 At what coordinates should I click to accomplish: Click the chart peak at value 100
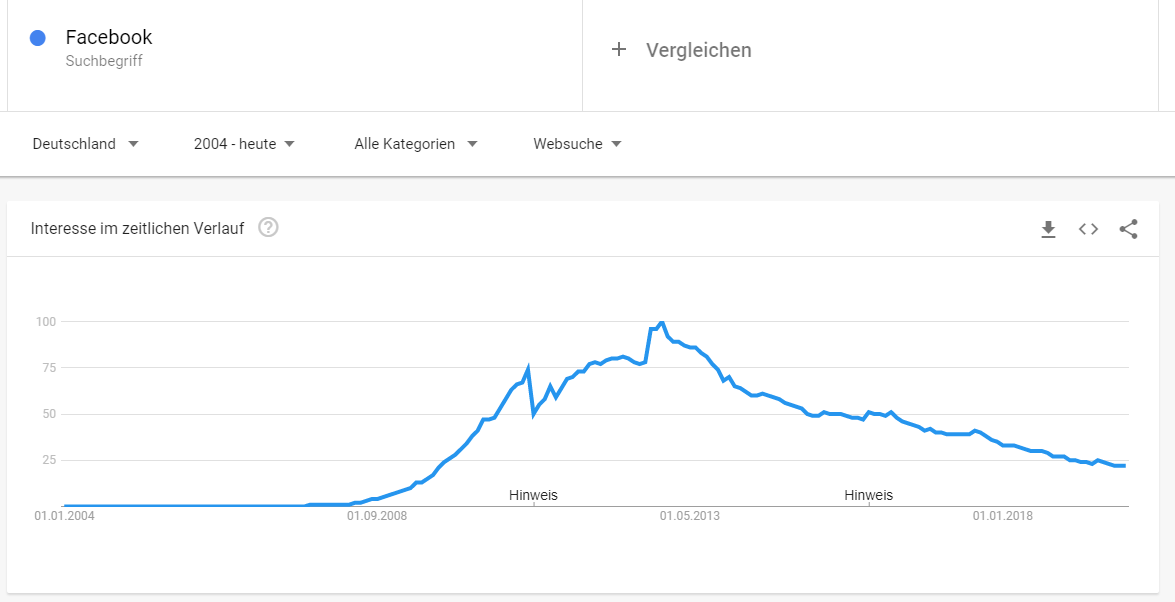tap(662, 322)
